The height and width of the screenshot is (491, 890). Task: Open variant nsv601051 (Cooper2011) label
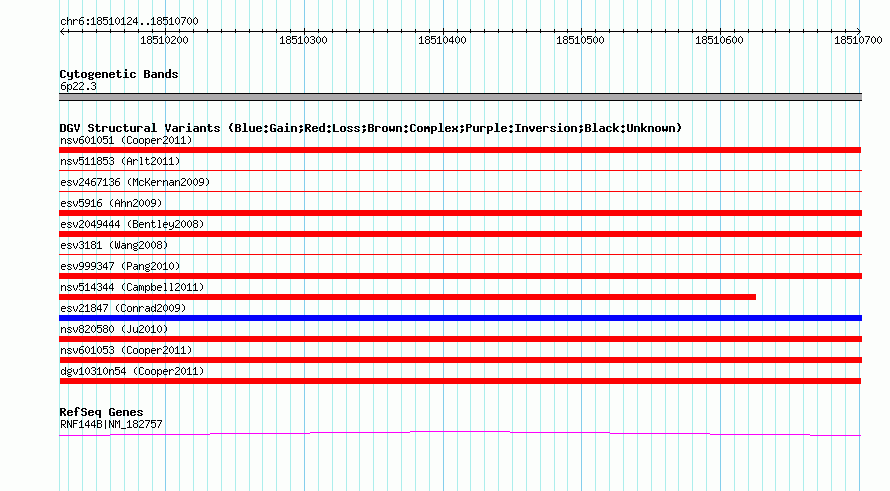pyautogui.click(x=126, y=140)
